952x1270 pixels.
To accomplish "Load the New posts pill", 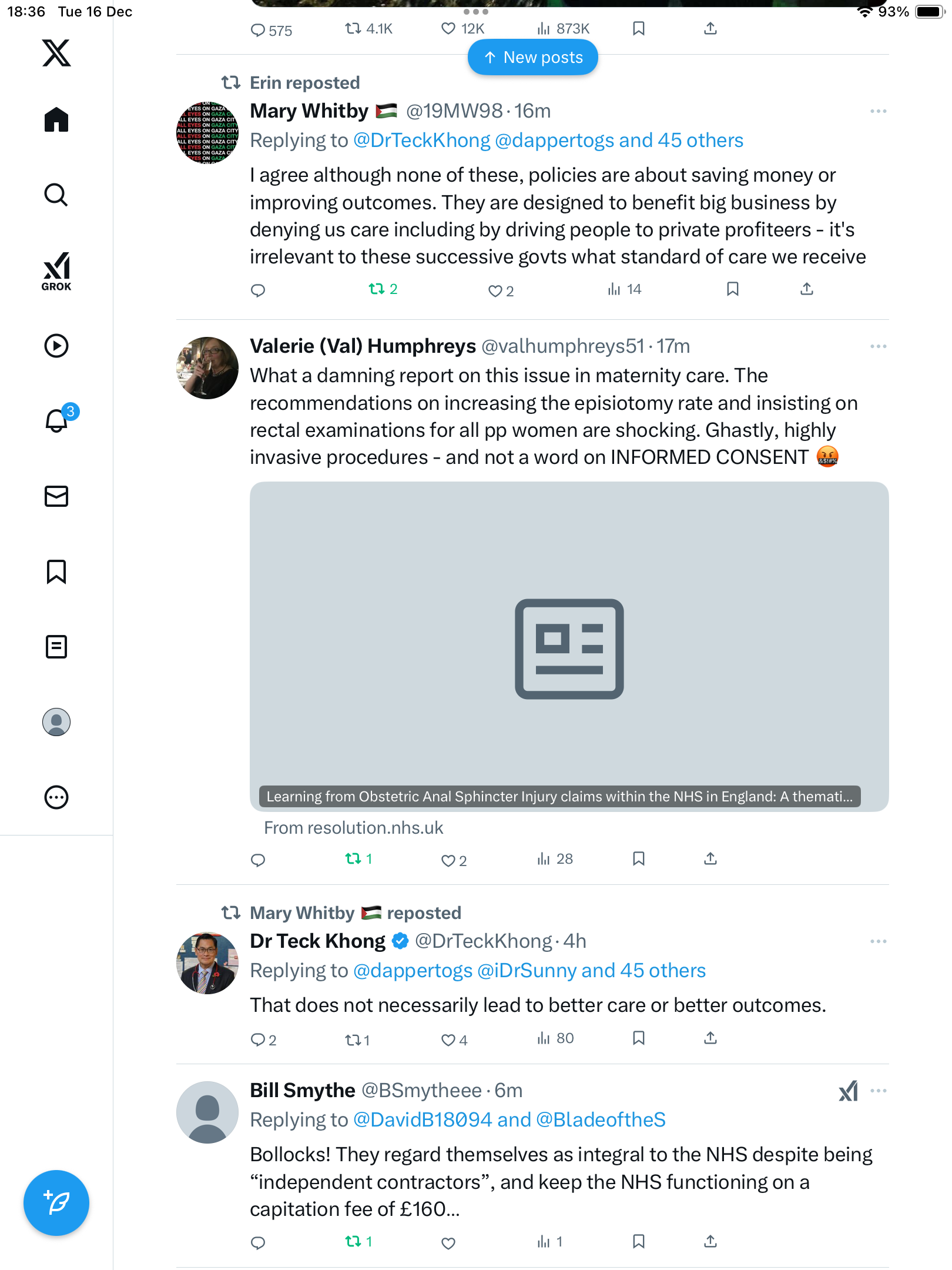I will (x=532, y=58).
